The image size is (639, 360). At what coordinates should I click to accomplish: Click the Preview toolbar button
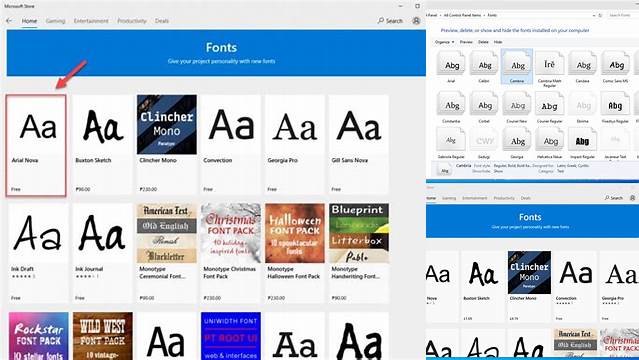pos(466,42)
